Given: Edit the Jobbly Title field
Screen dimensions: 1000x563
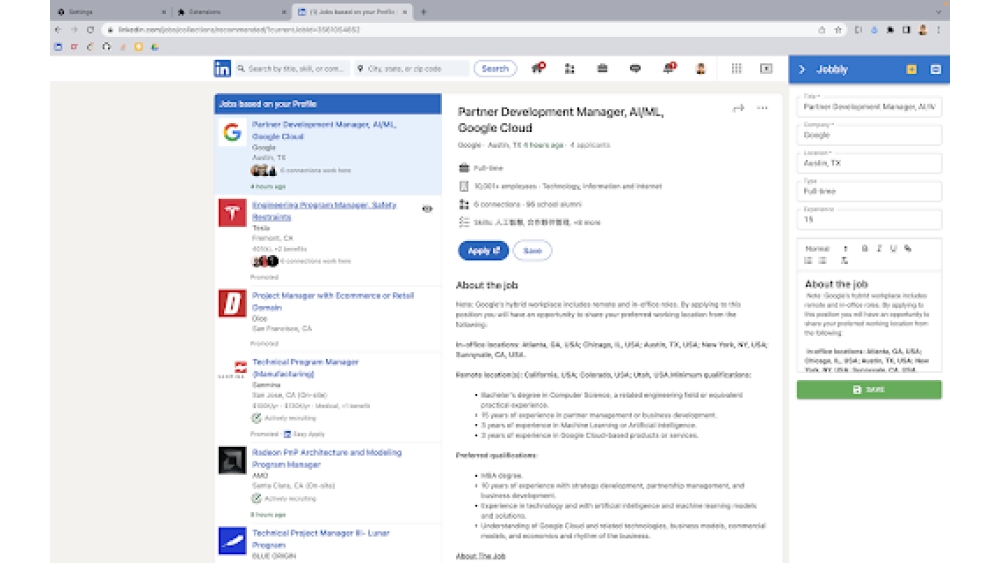Looking at the screenshot, I should [x=869, y=106].
